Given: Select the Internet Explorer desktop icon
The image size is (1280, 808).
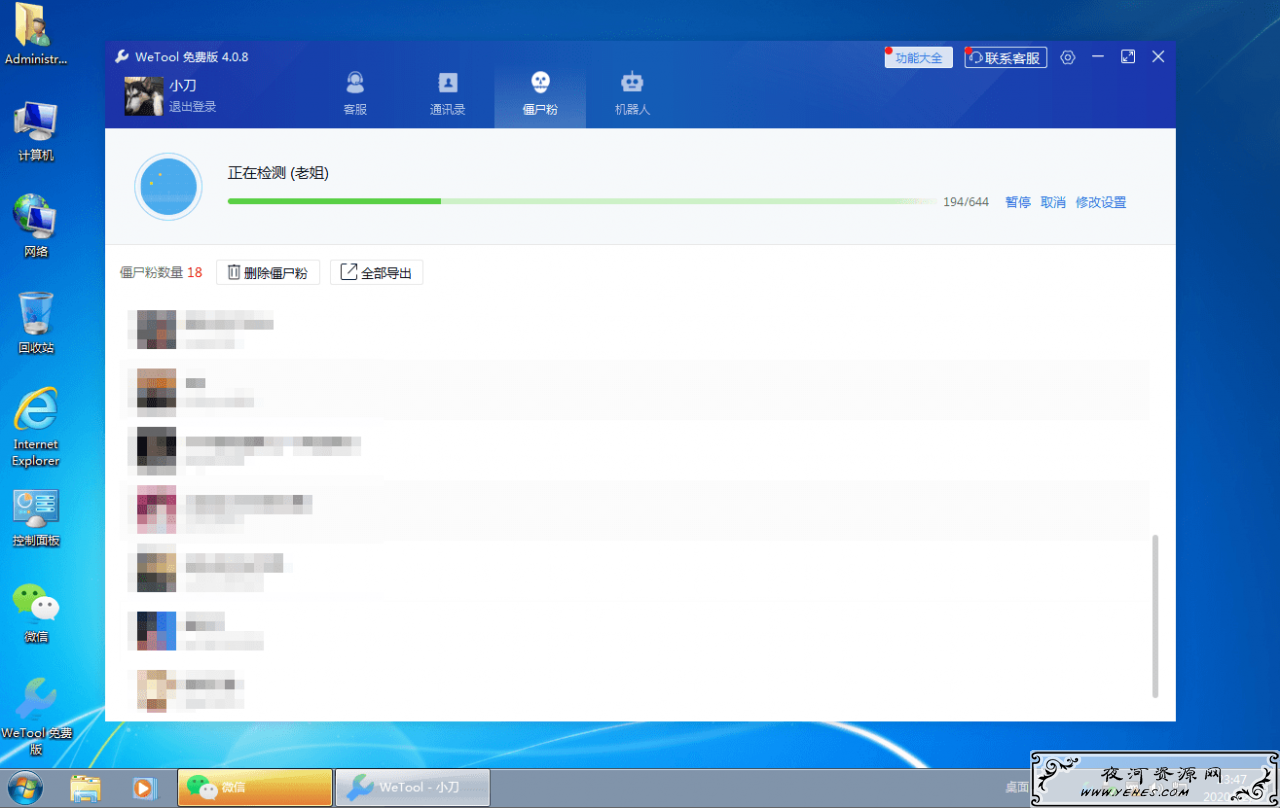Looking at the screenshot, I should tap(36, 428).
